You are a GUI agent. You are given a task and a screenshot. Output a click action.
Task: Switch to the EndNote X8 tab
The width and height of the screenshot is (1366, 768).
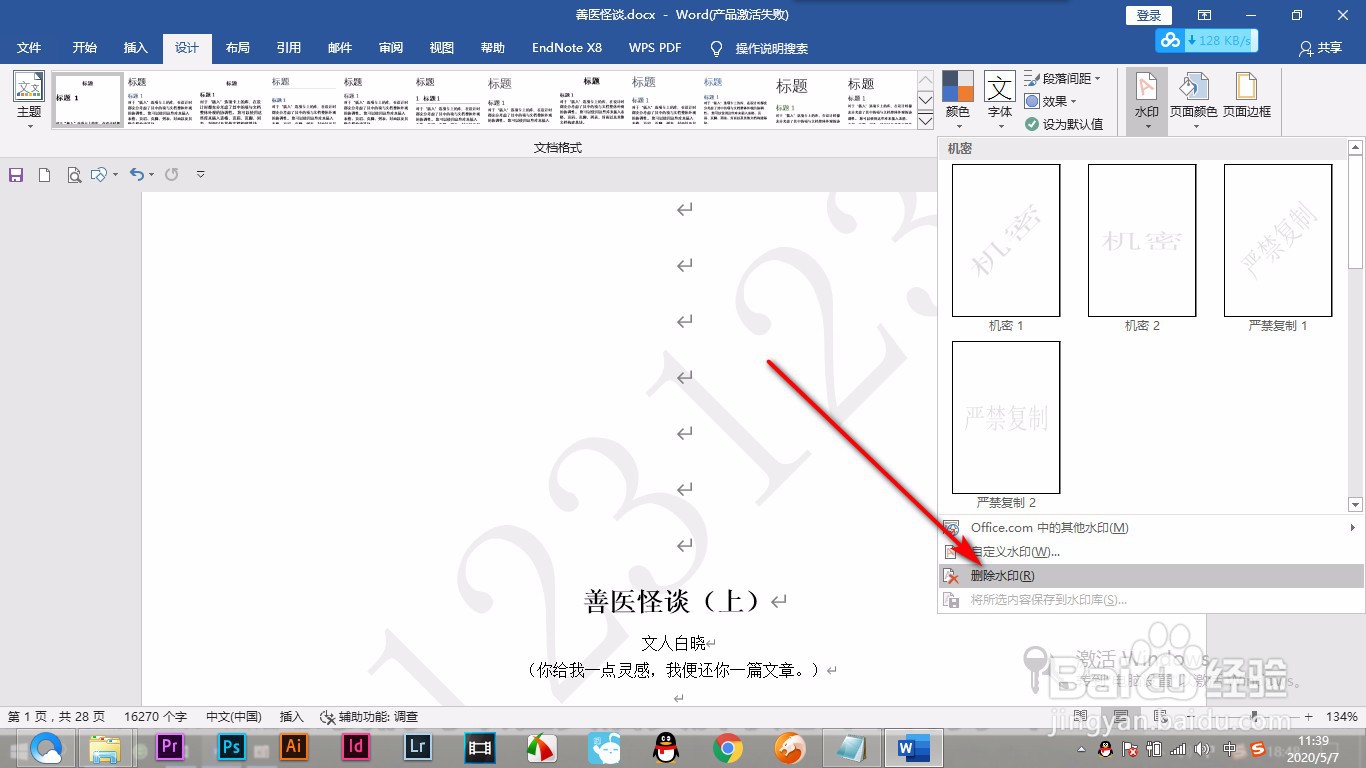[x=567, y=48]
